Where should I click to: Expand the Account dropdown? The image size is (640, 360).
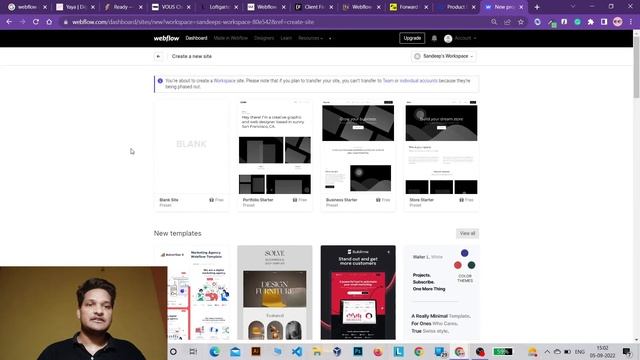point(465,38)
